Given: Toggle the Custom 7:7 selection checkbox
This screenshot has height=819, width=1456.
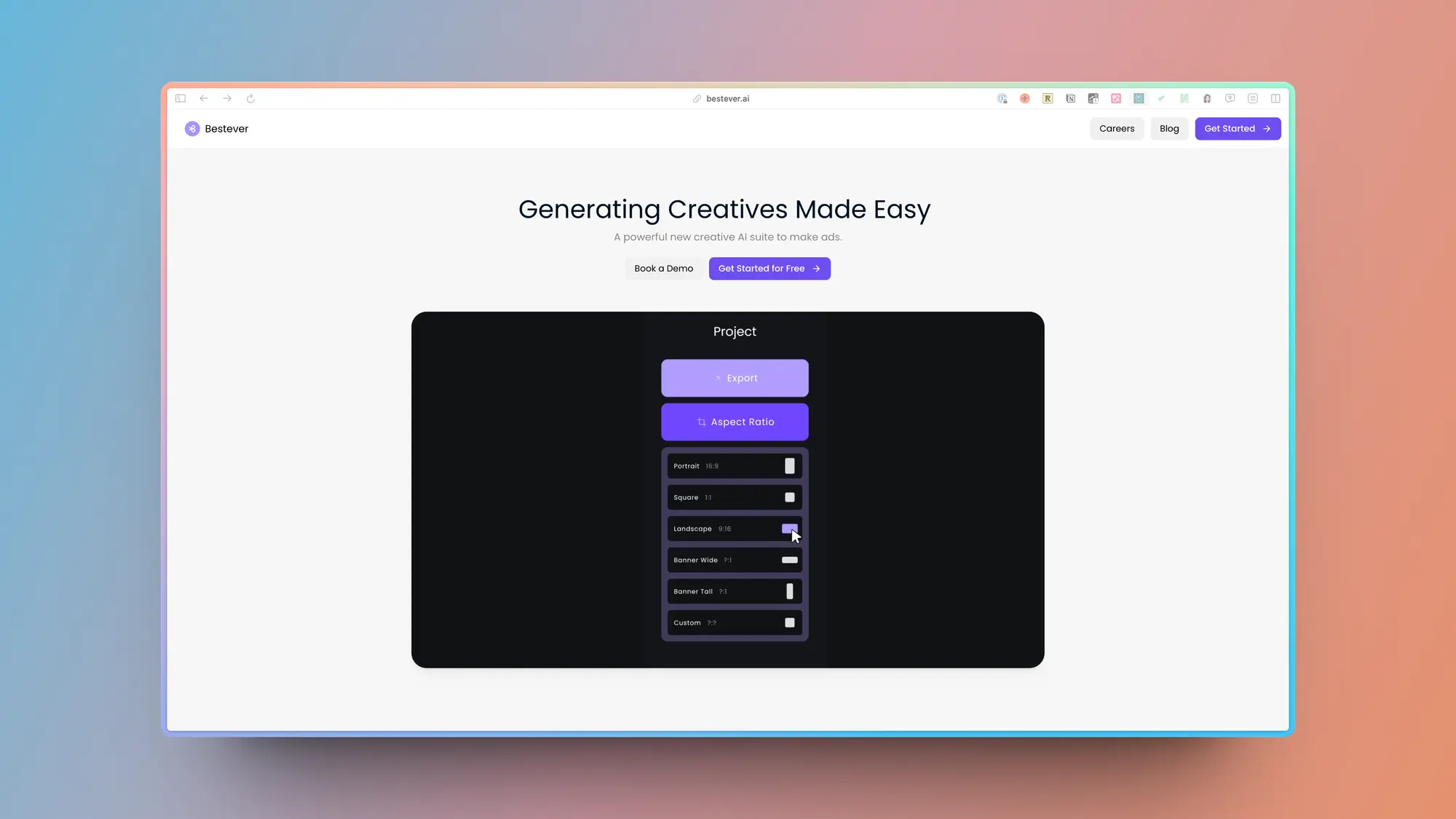Looking at the screenshot, I should tap(790, 623).
